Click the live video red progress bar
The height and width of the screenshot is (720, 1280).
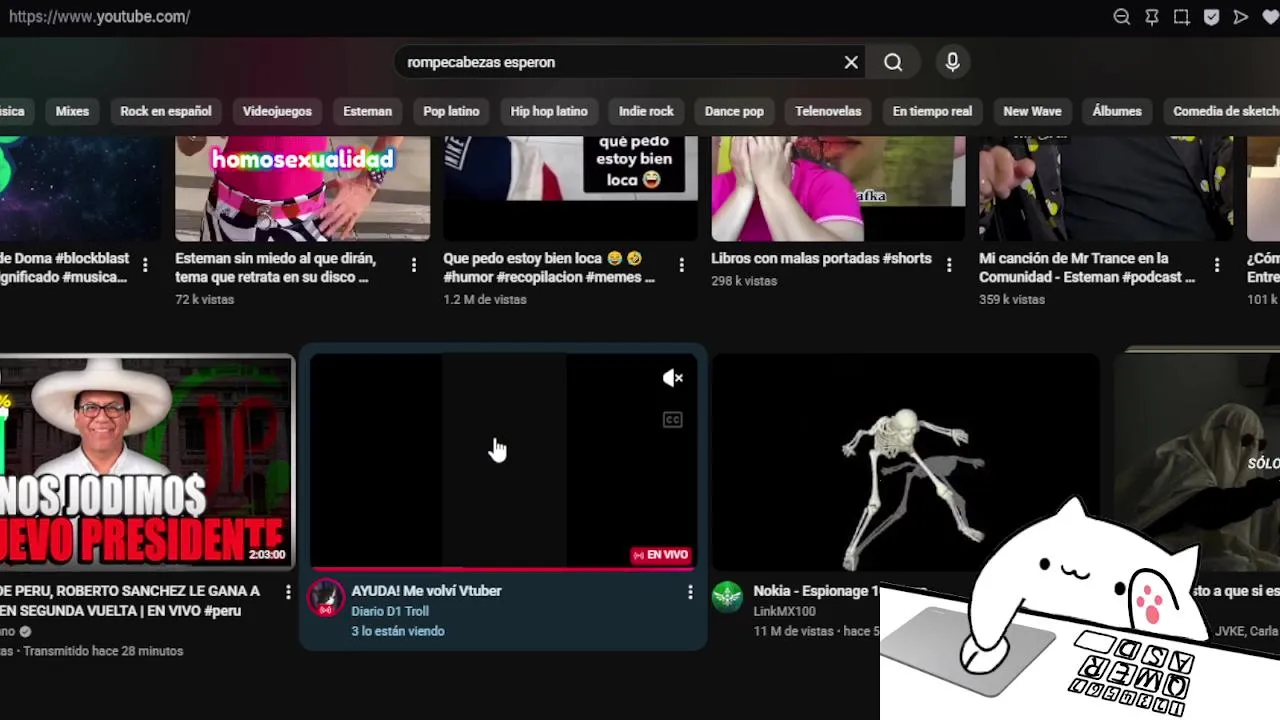[503, 568]
